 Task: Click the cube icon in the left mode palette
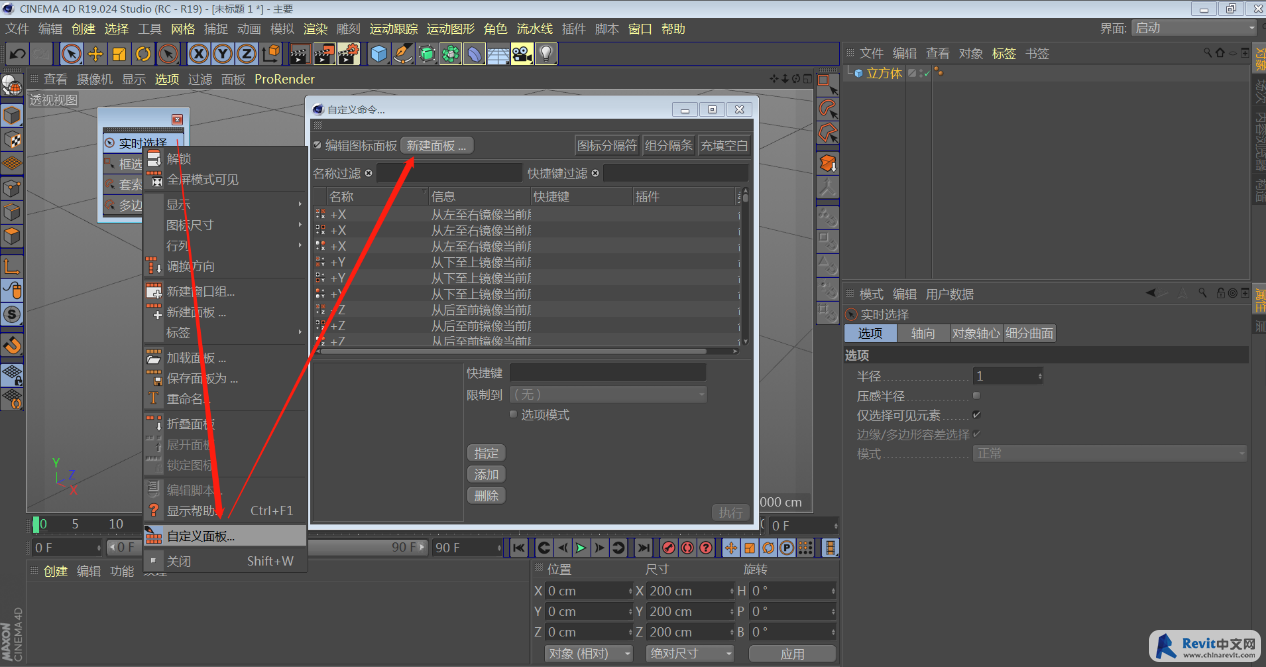pyautogui.click(x=11, y=115)
